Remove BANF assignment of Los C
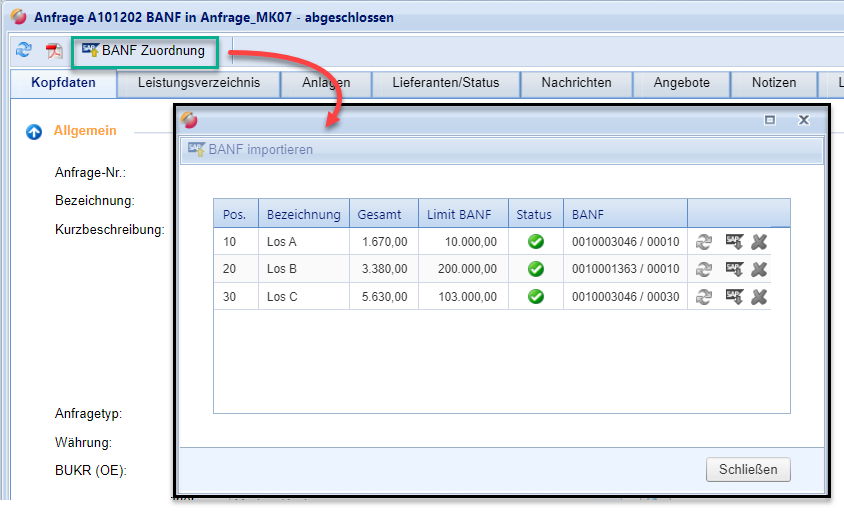Screen dimensions: 844x519 (x=759, y=296)
